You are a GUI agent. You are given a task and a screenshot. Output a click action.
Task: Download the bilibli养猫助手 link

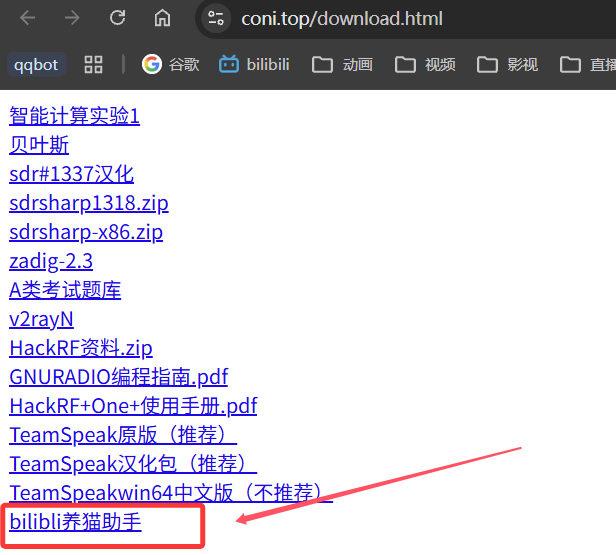pyautogui.click(x=75, y=522)
